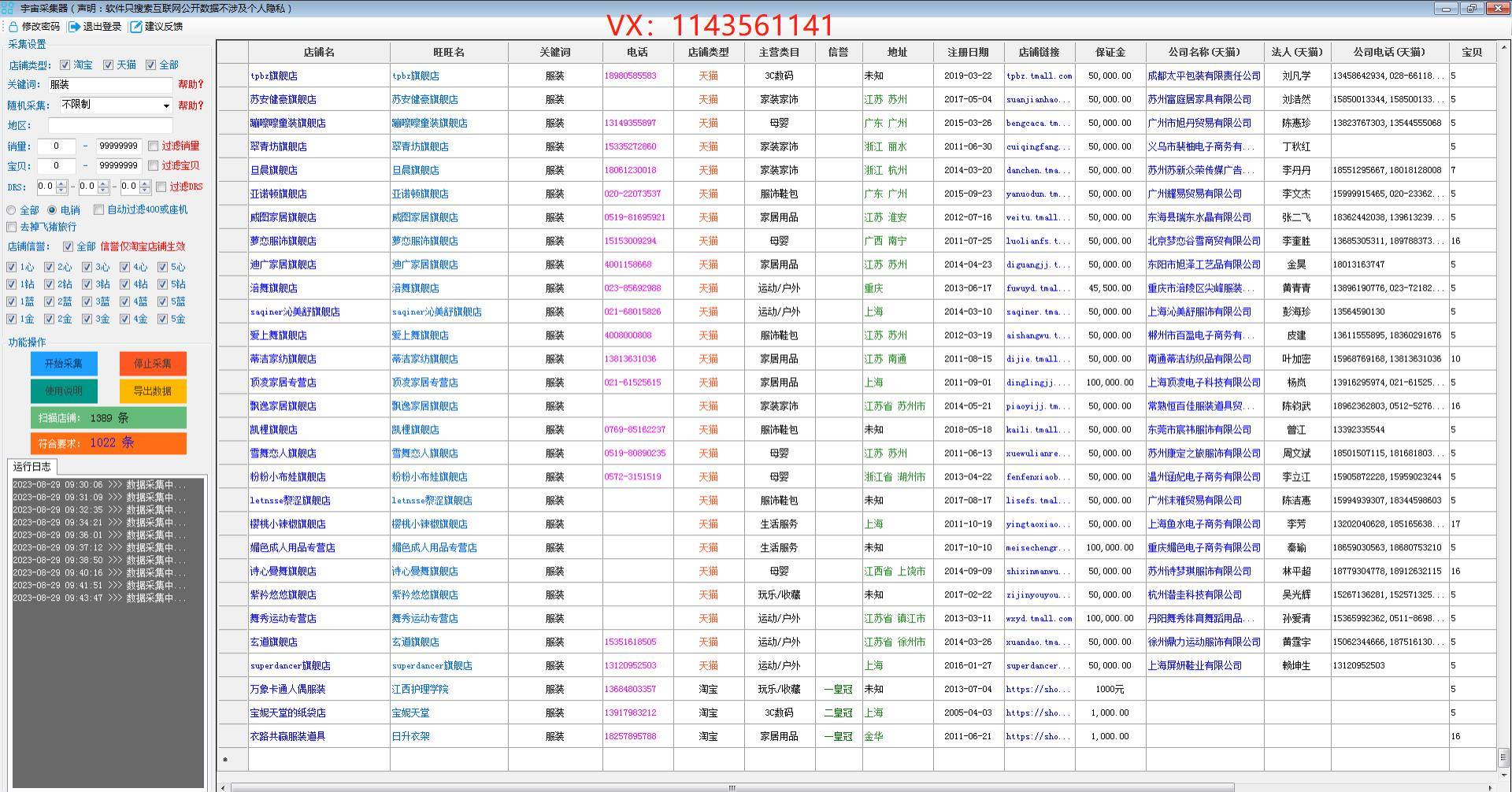Screen dimensions: 1512x792
Task: Check 自动过滤400或座机 option
Action: tap(99, 210)
